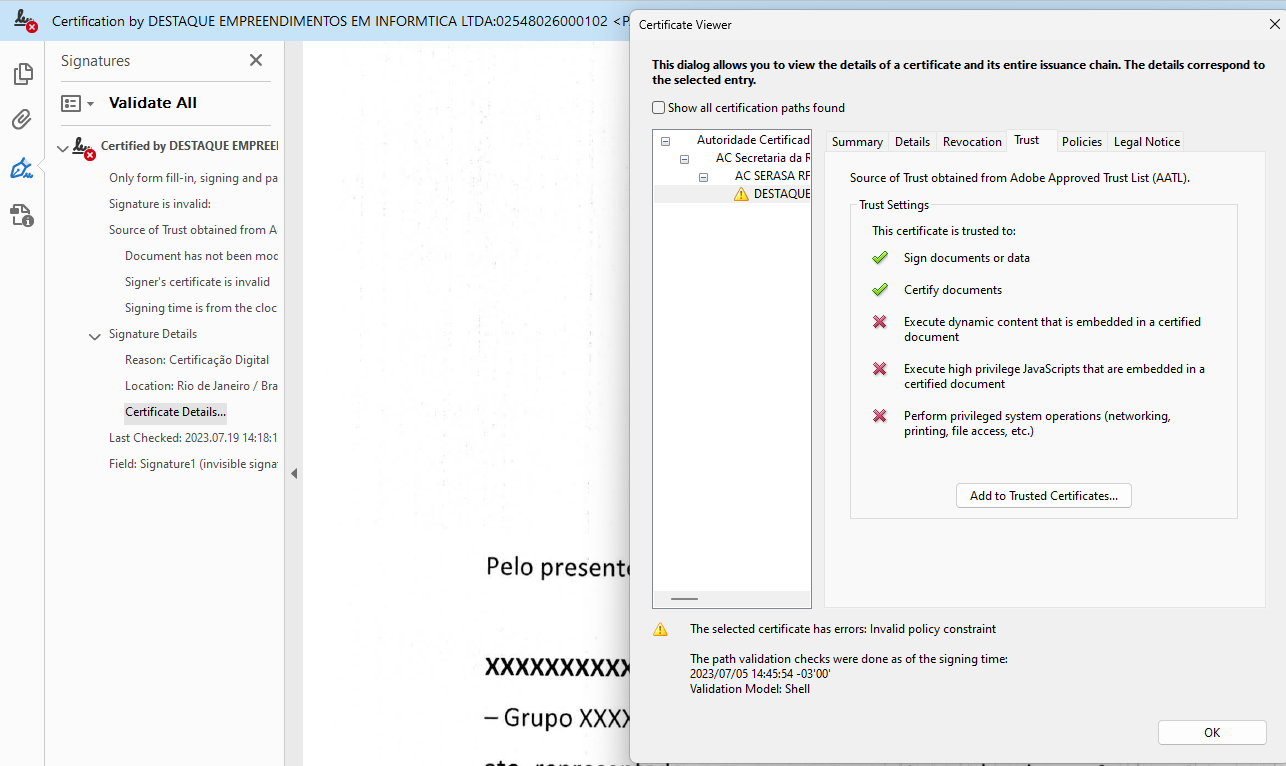Image resolution: width=1286 pixels, height=766 pixels.
Task: Click the horizontal scrollbar under the certificate tree
Action: [x=684, y=598]
